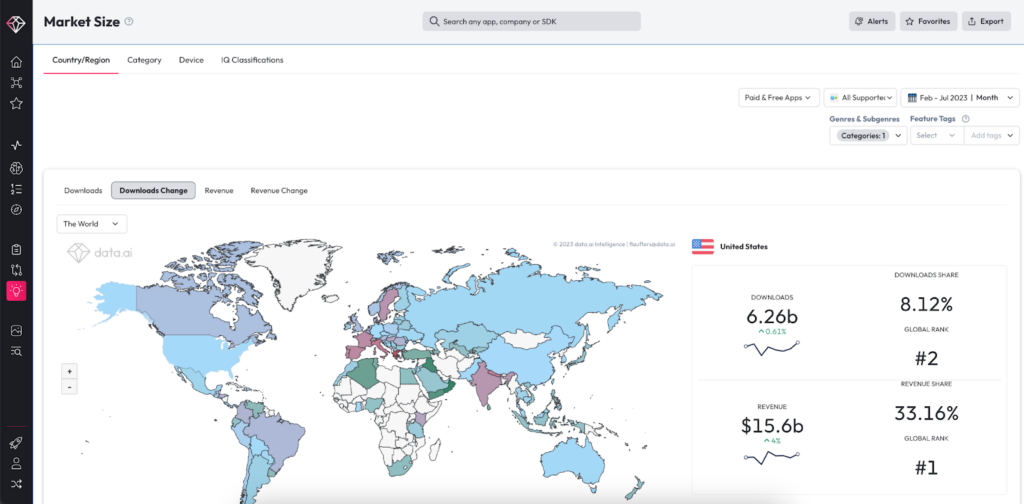Select the Downloads metric view

pyautogui.click(x=83, y=191)
